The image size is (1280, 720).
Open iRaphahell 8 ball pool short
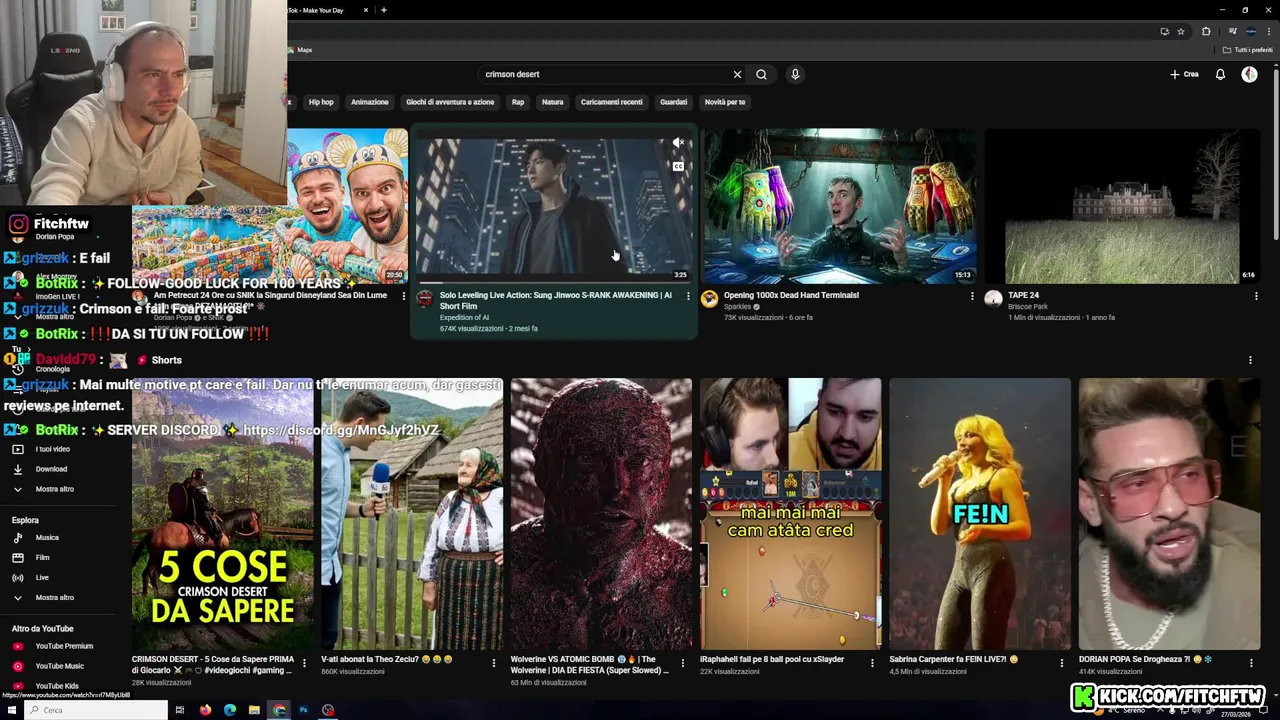(790, 514)
